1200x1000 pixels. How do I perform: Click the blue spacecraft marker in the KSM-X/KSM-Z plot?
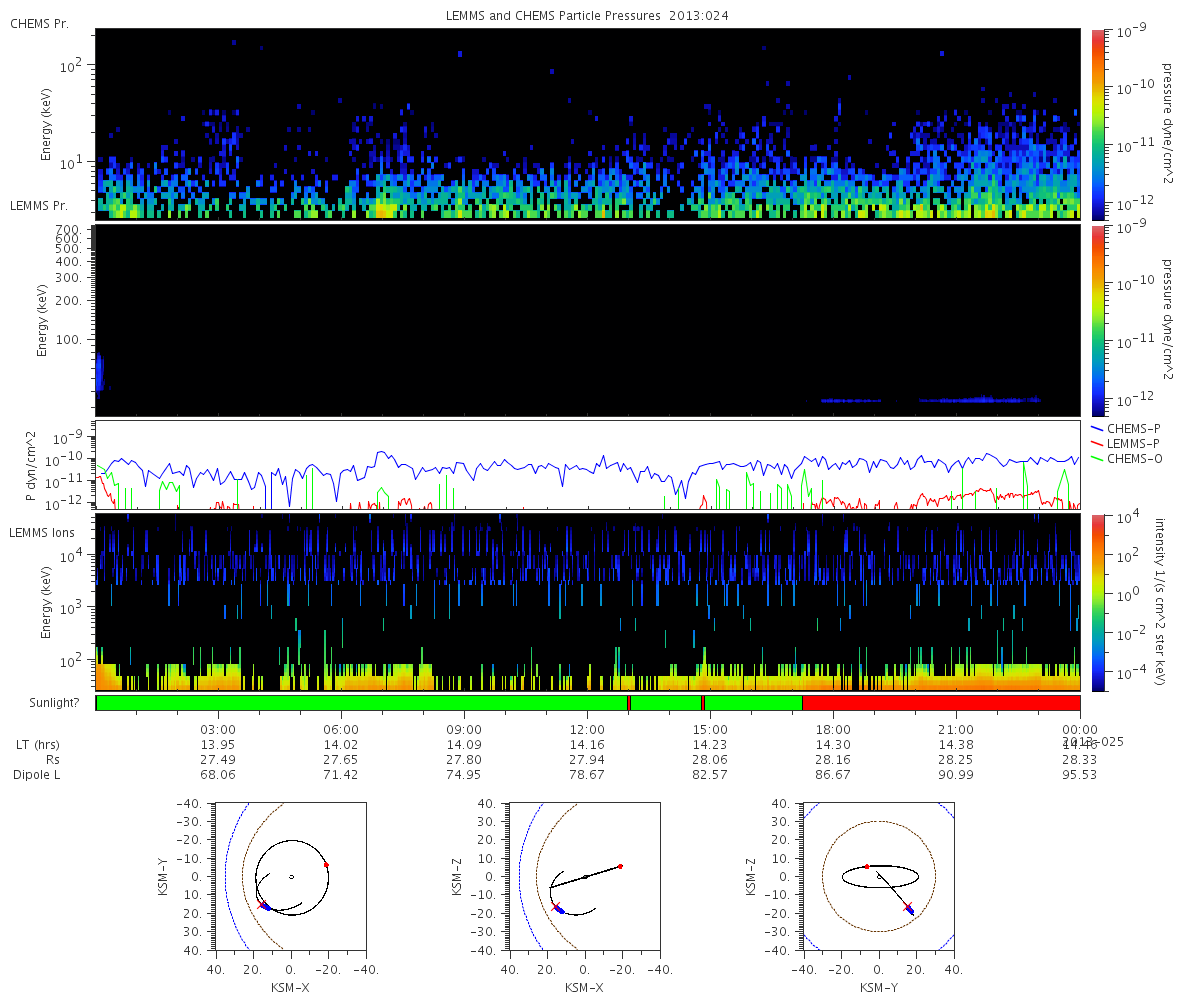pyautogui.click(x=560, y=910)
